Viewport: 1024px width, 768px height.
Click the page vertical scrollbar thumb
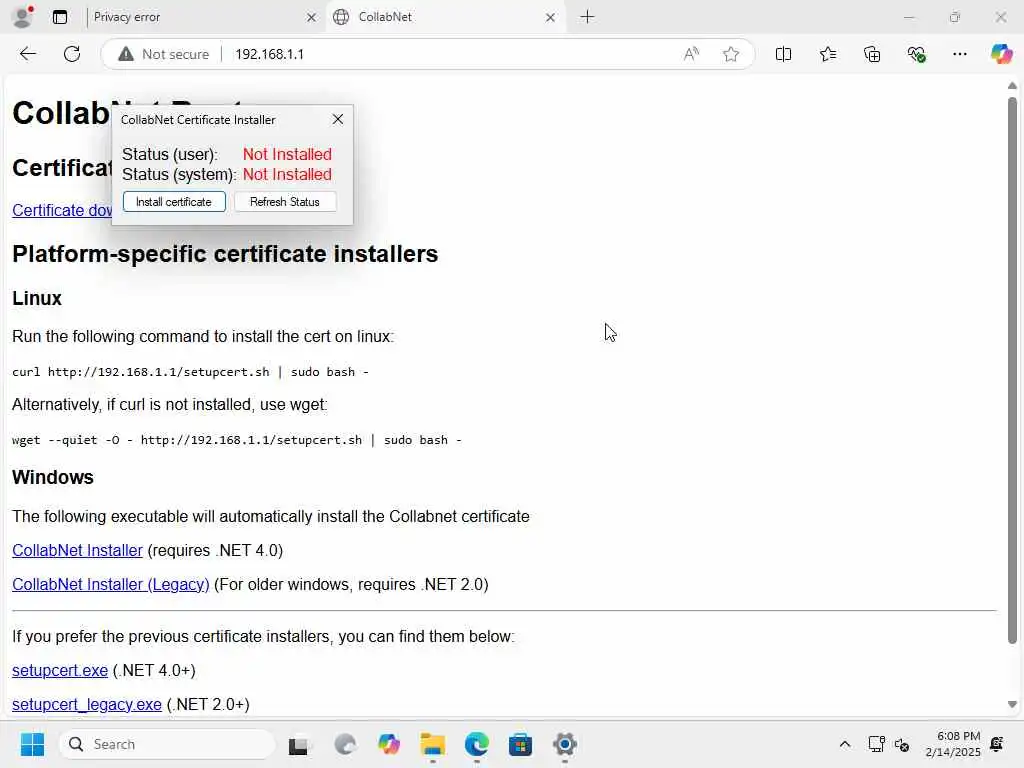tap(1012, 370)
